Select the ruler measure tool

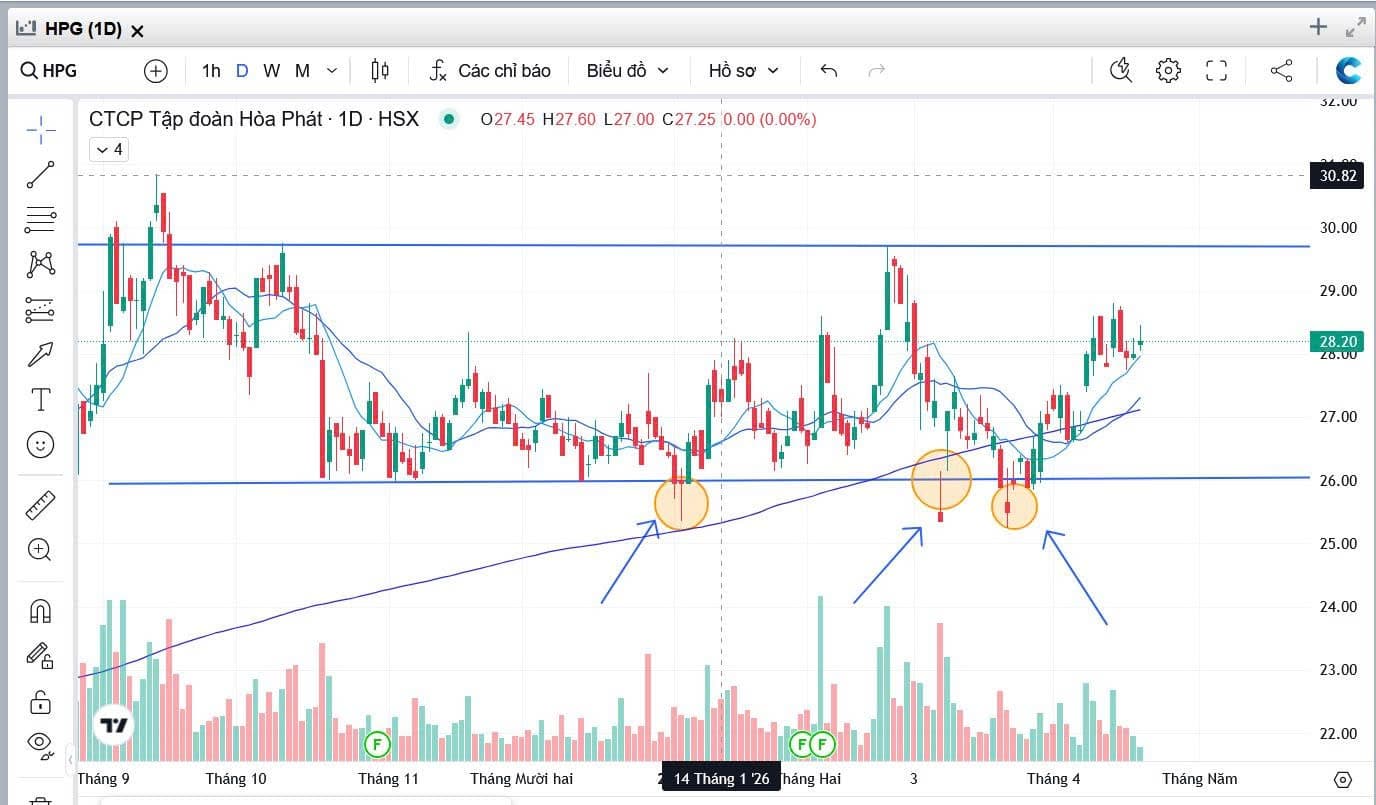(x=41, y=505)
